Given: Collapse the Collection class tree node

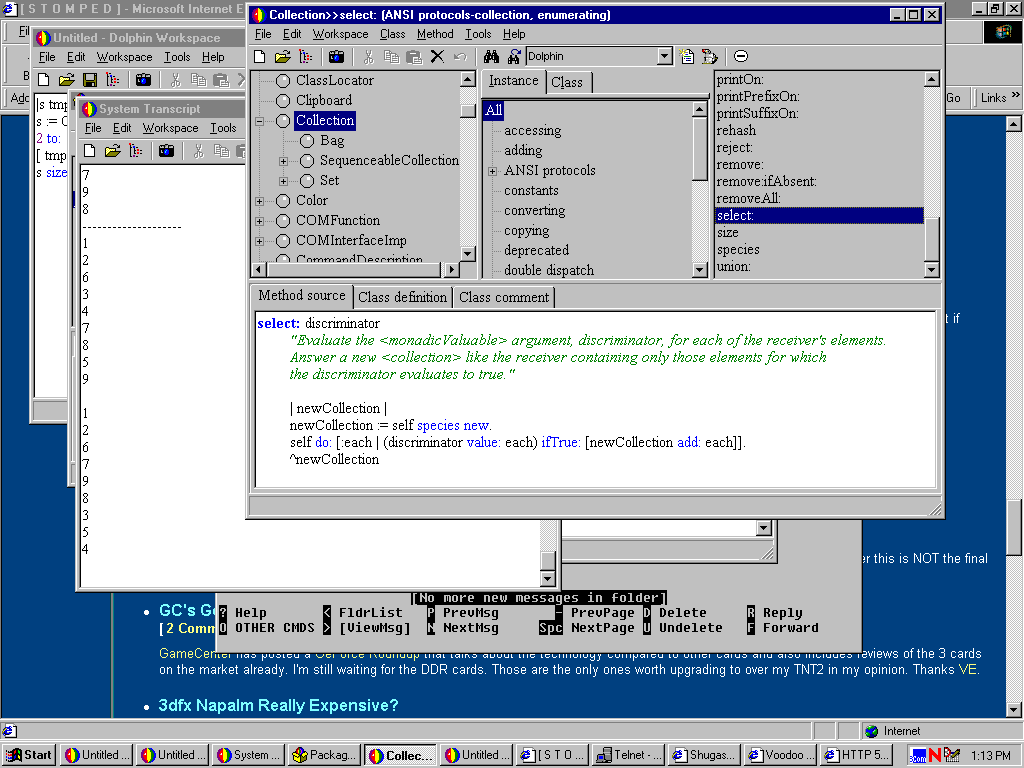Looking at the screenshot, I should click(x=259, y=121).
